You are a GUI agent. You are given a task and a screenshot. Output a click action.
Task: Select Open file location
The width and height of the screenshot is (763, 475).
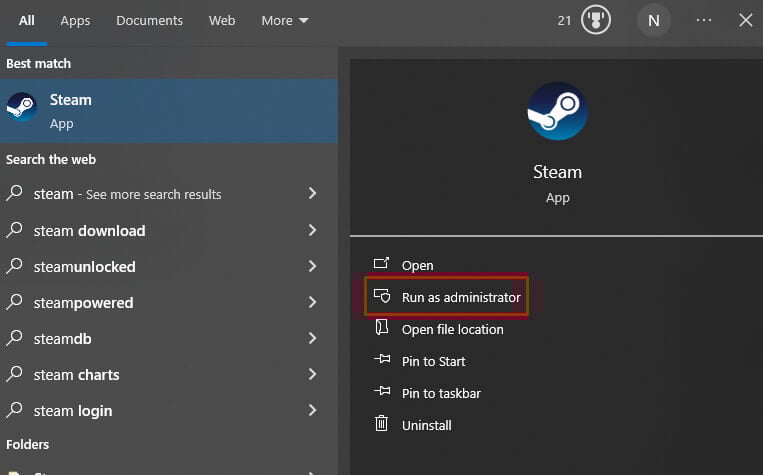click(x=453, y=329)
